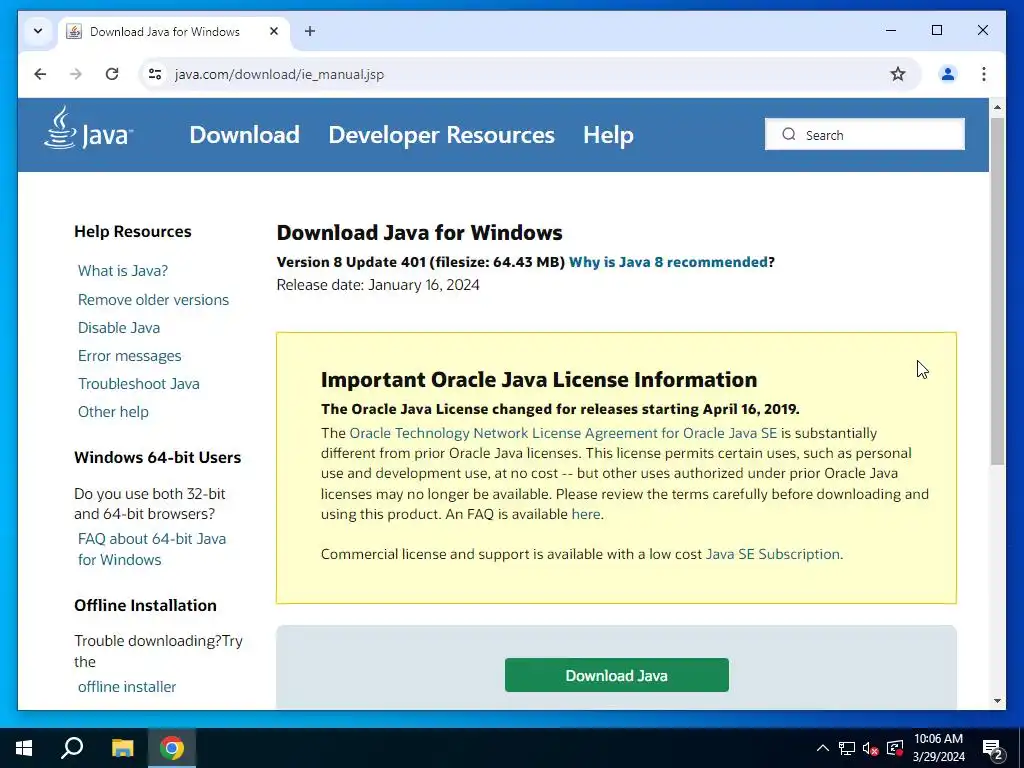Bookmark this page with the star icon
Image resolution: width=1024 pixels, height=768 pixels.
[898, 74]
